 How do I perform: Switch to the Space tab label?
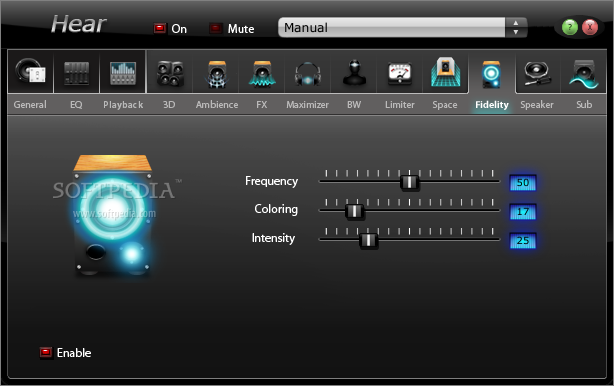coord(445,105)
